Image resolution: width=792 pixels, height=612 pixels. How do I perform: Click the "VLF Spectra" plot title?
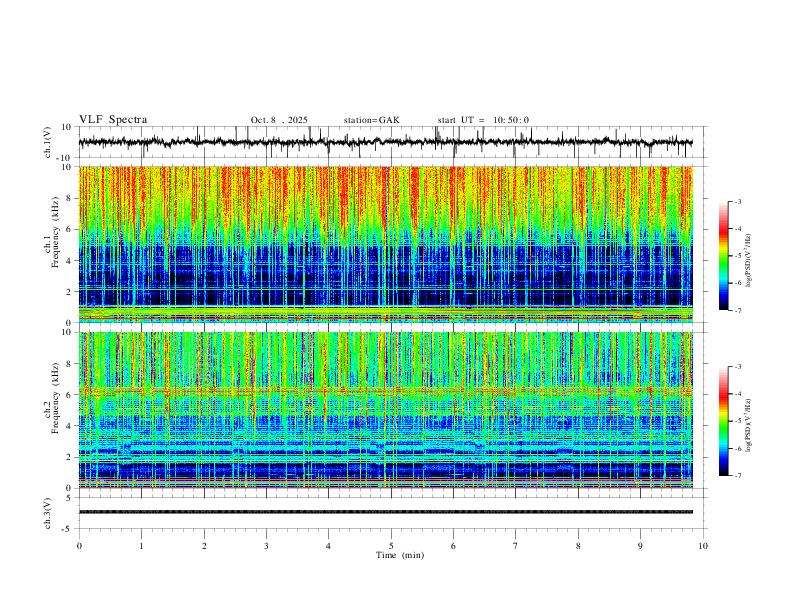click(113, 120)
